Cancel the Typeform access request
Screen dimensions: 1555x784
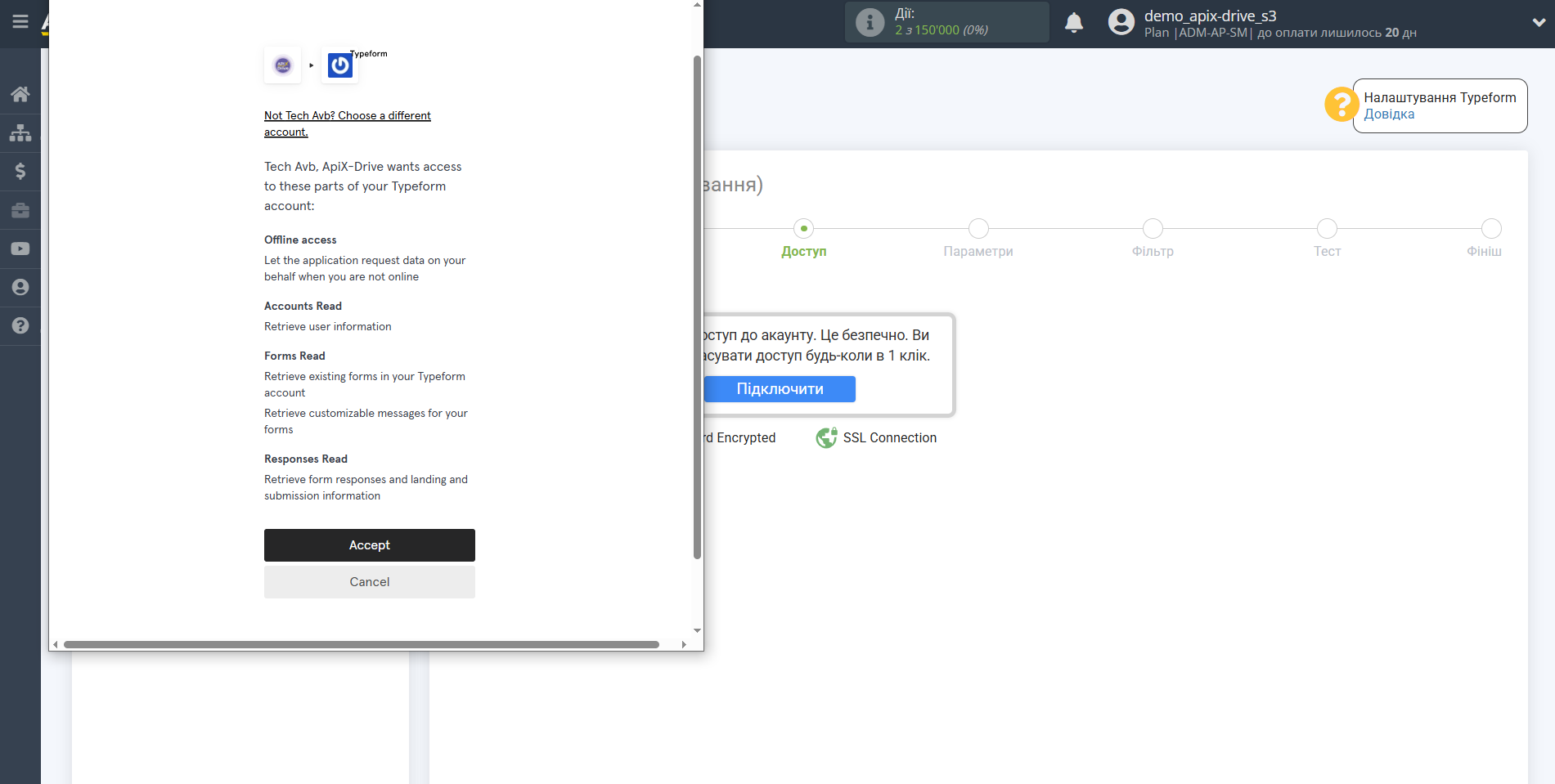coord(370,582)
